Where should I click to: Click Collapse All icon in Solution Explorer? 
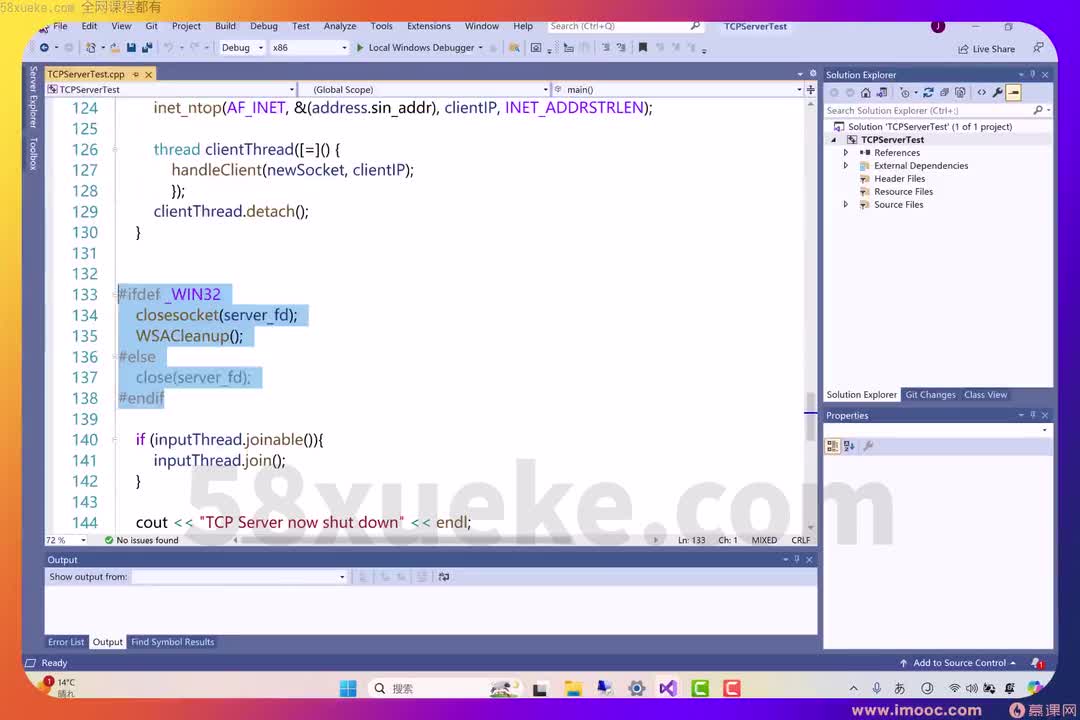pyautogui.click(x=944, y=92)
